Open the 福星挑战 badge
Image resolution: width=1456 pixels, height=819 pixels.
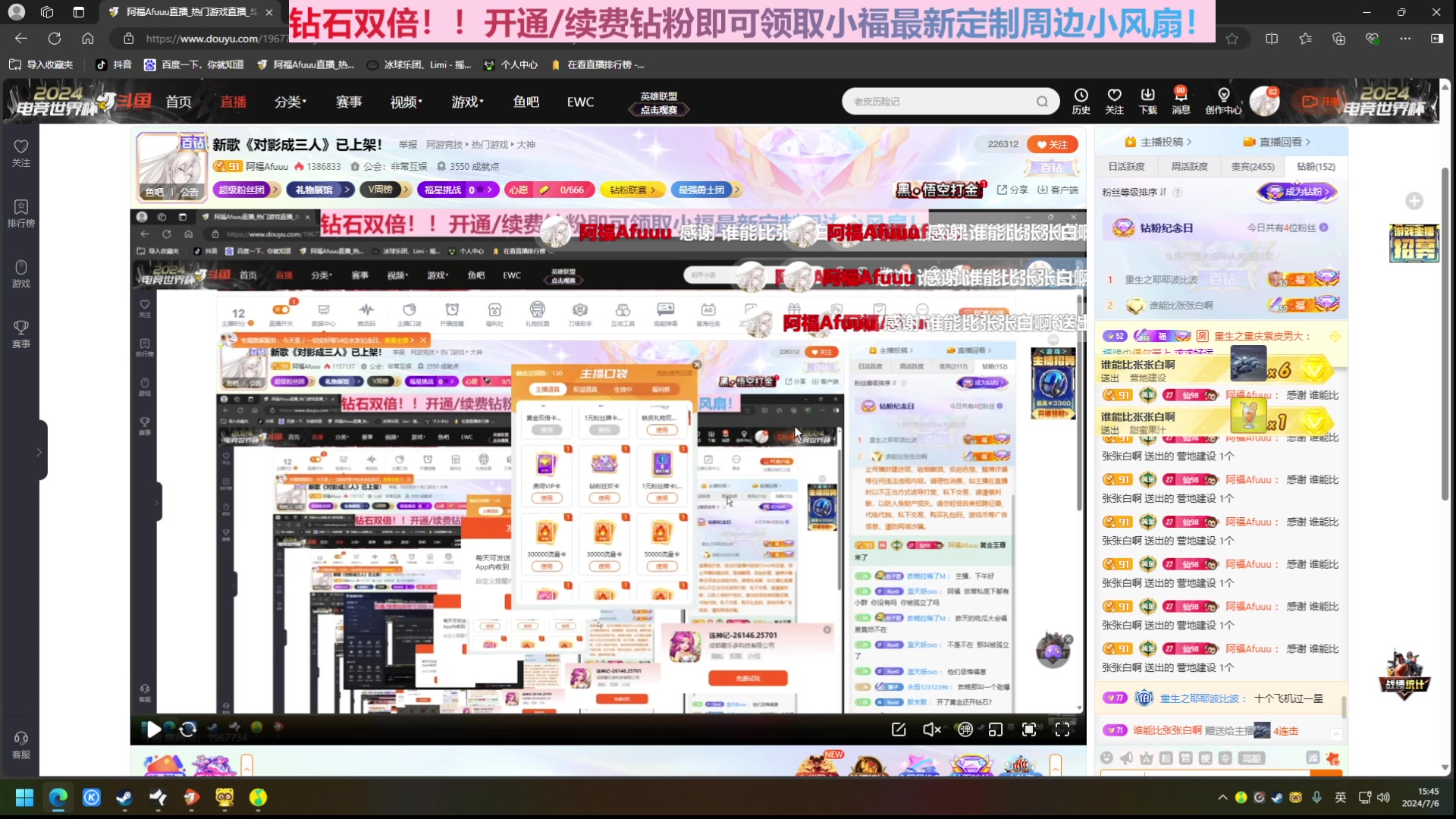tap(457, 190)
